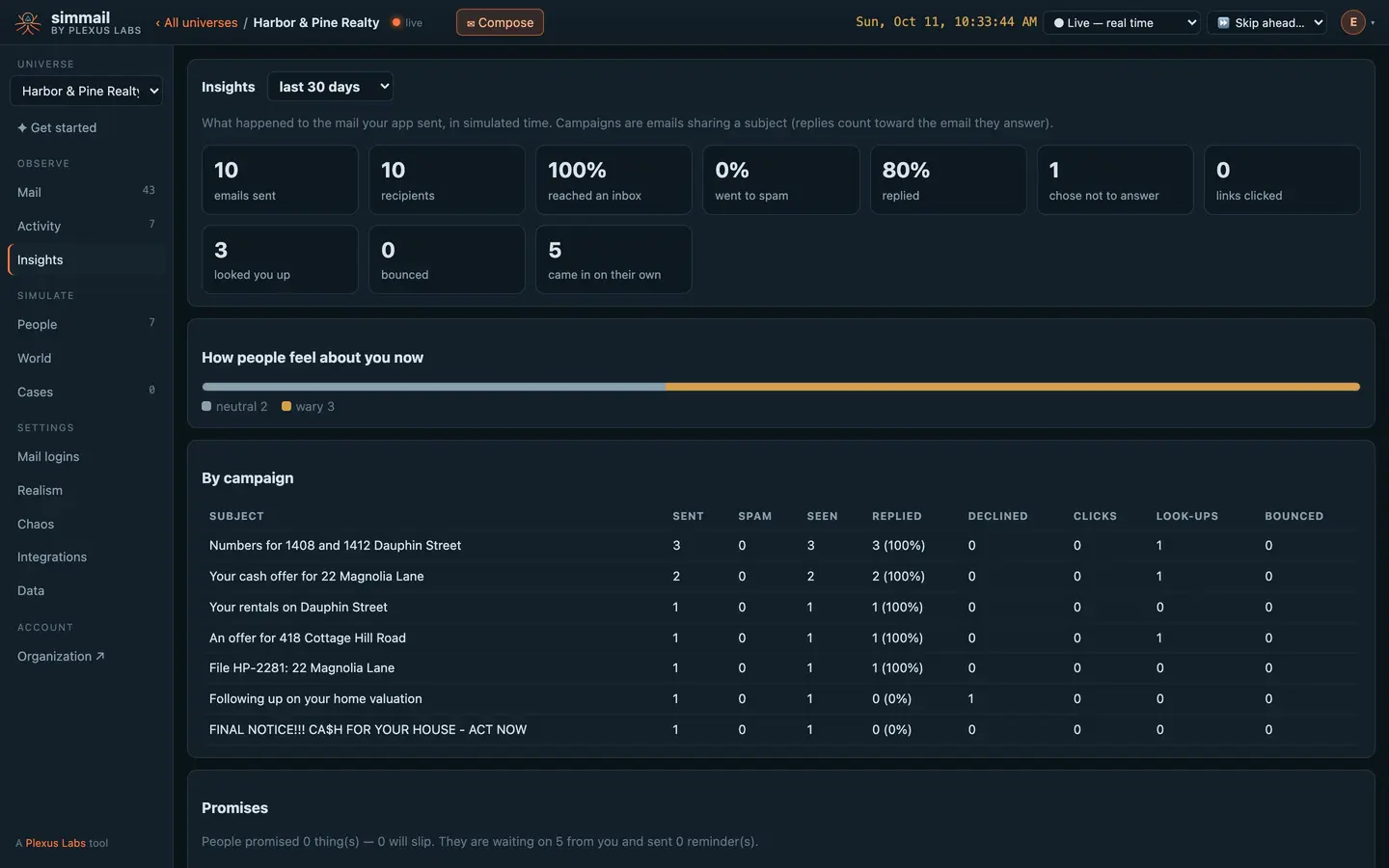Click the replied 80% stat card
1389x868 pixels.
click(948, 179)
